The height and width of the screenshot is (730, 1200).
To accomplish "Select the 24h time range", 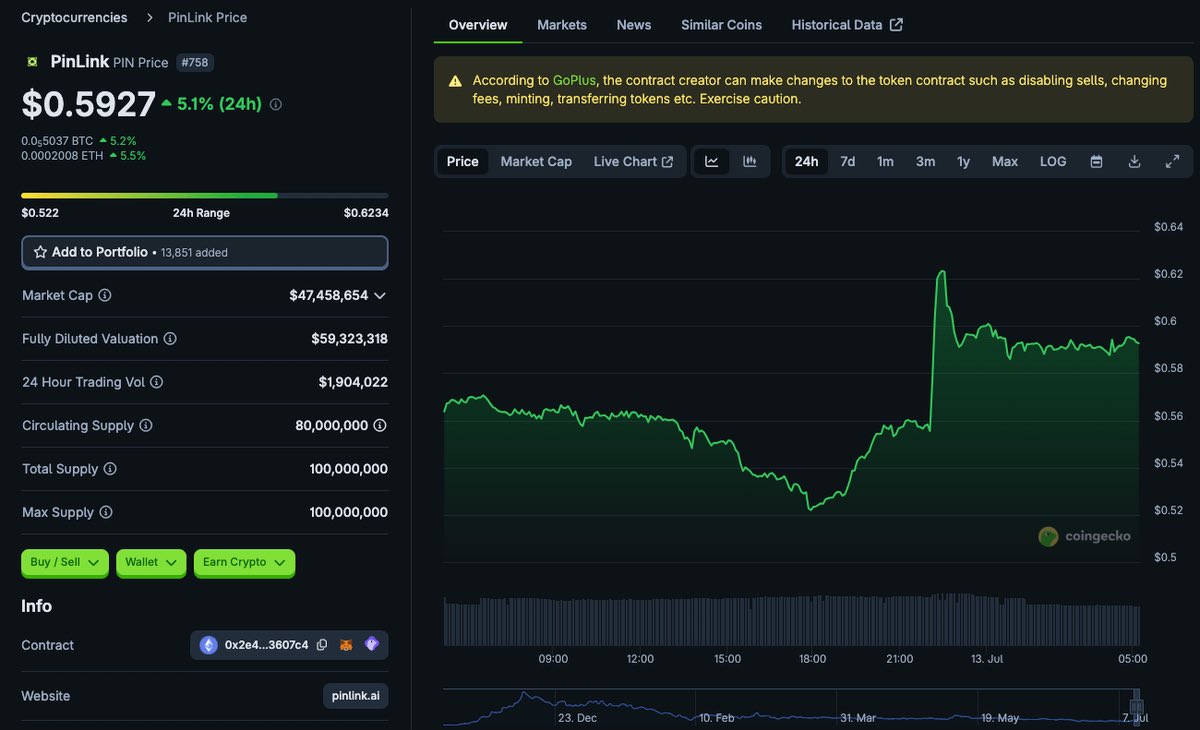I will pyautogui.click(x=807, y=161).
